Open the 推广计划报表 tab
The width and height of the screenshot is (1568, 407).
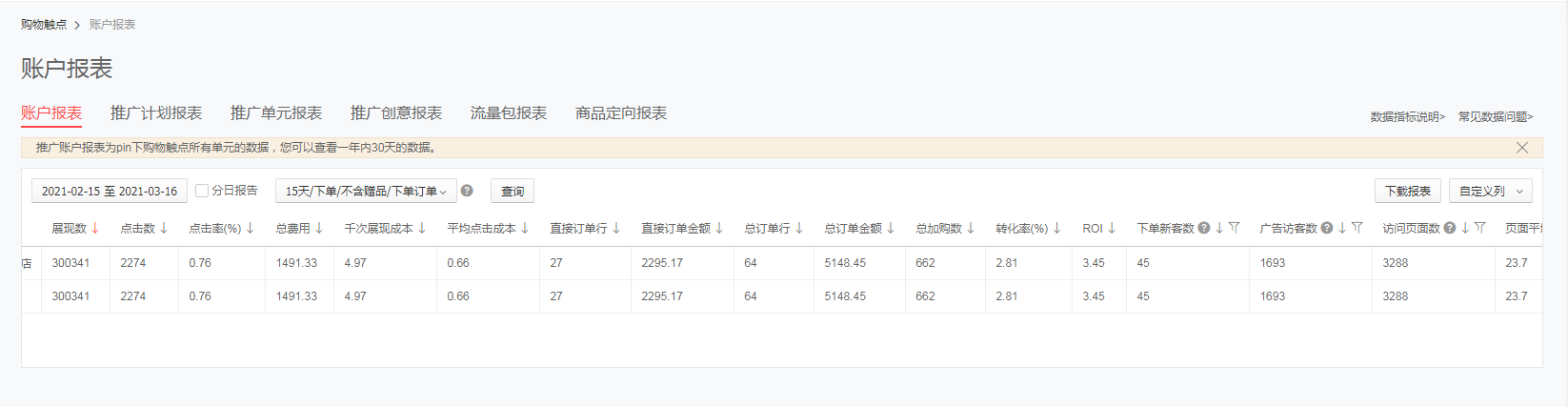click(x=156, y=113)
